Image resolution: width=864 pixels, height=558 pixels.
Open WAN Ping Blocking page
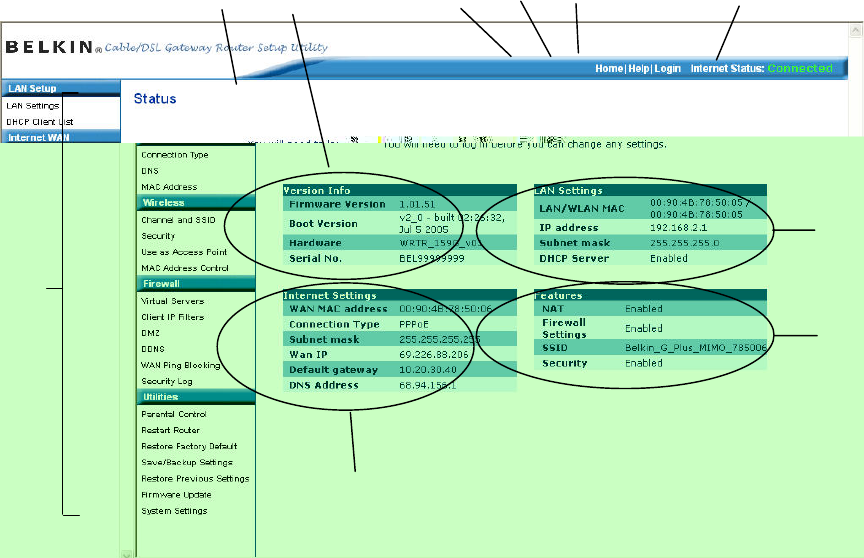[x=180, y=365]
